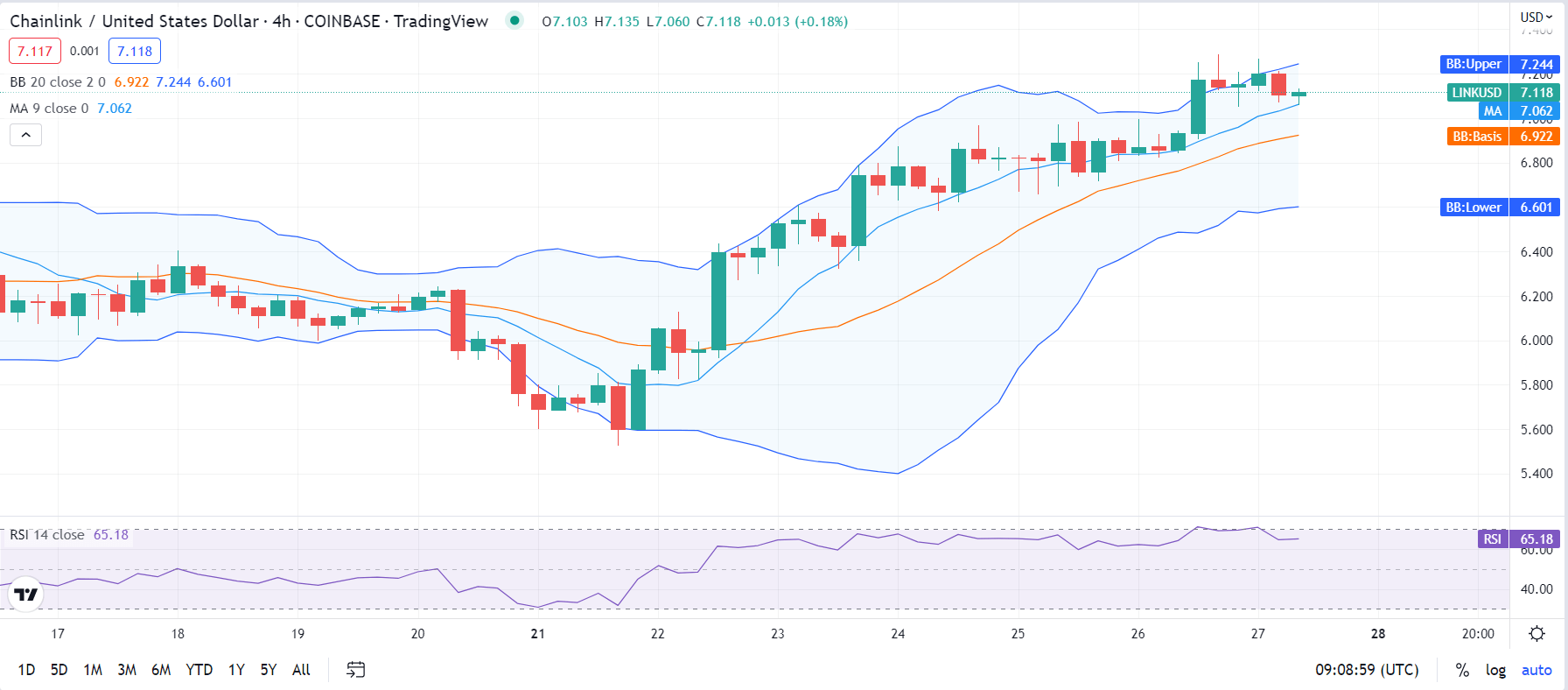Click the TradingView logo icon
The width and height of the screenshot is (1568, 690).
[x=26, y=595]
